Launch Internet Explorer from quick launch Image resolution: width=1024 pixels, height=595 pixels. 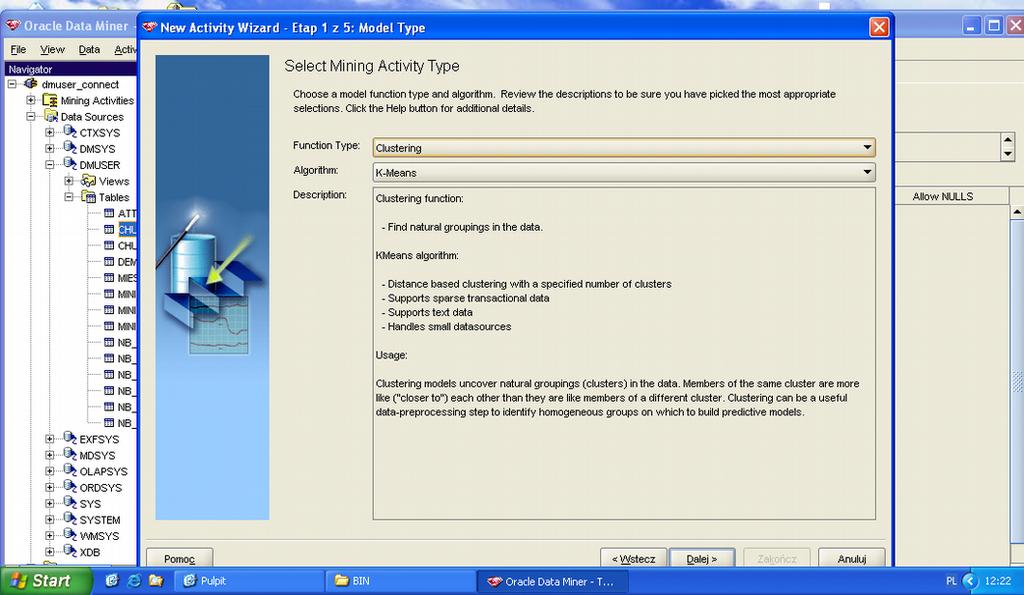[134, 580]
